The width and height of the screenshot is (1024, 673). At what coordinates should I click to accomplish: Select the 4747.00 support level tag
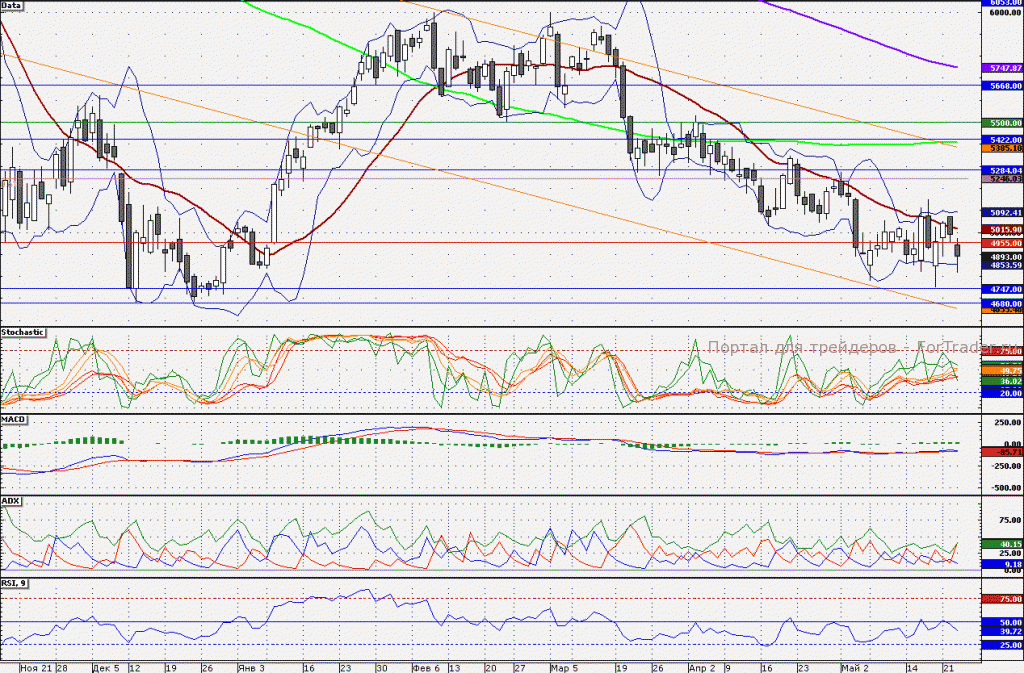coord(1002,289)
